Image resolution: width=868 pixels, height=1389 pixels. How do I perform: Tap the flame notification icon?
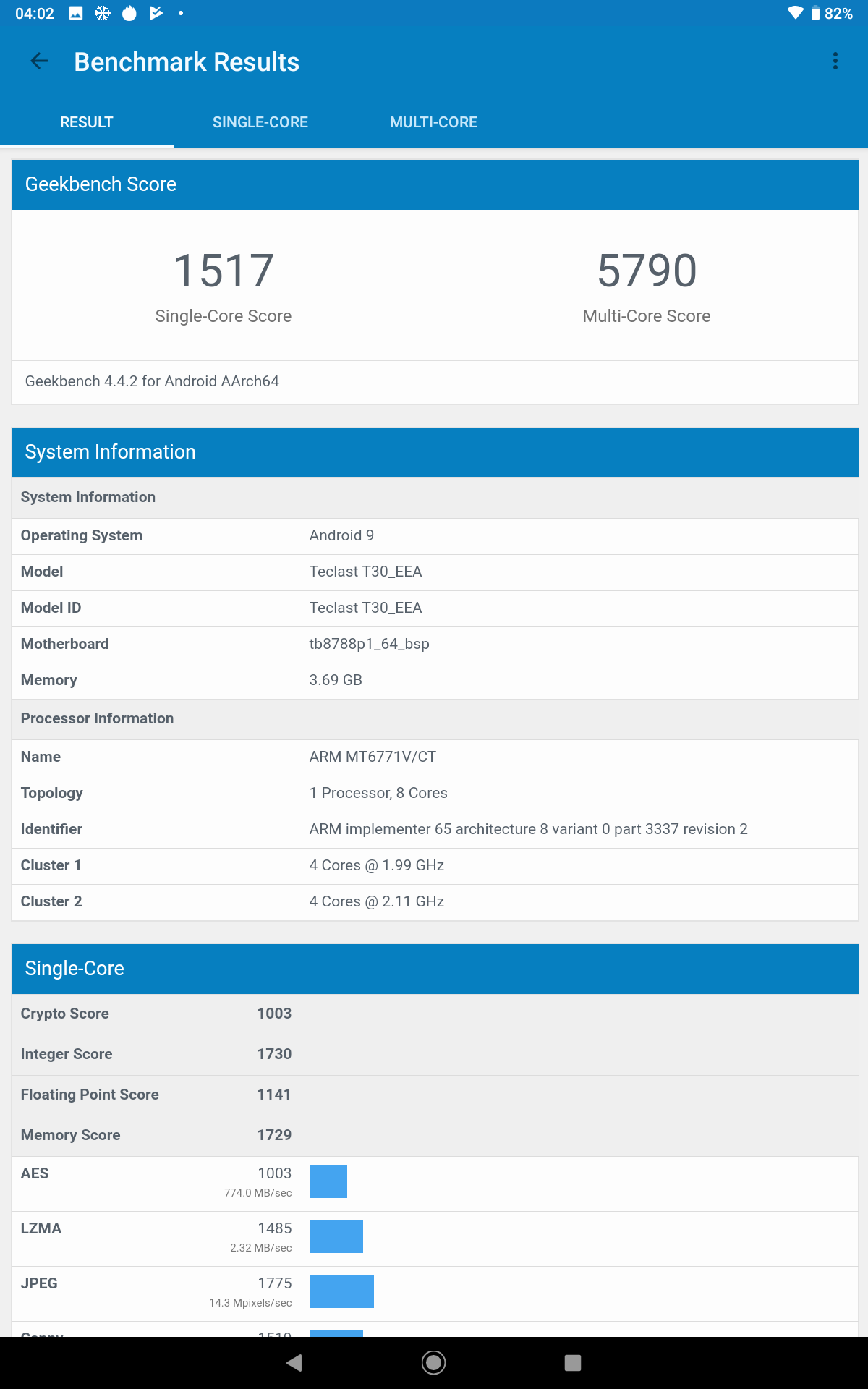pyautogui.click(x=129, y=13)
